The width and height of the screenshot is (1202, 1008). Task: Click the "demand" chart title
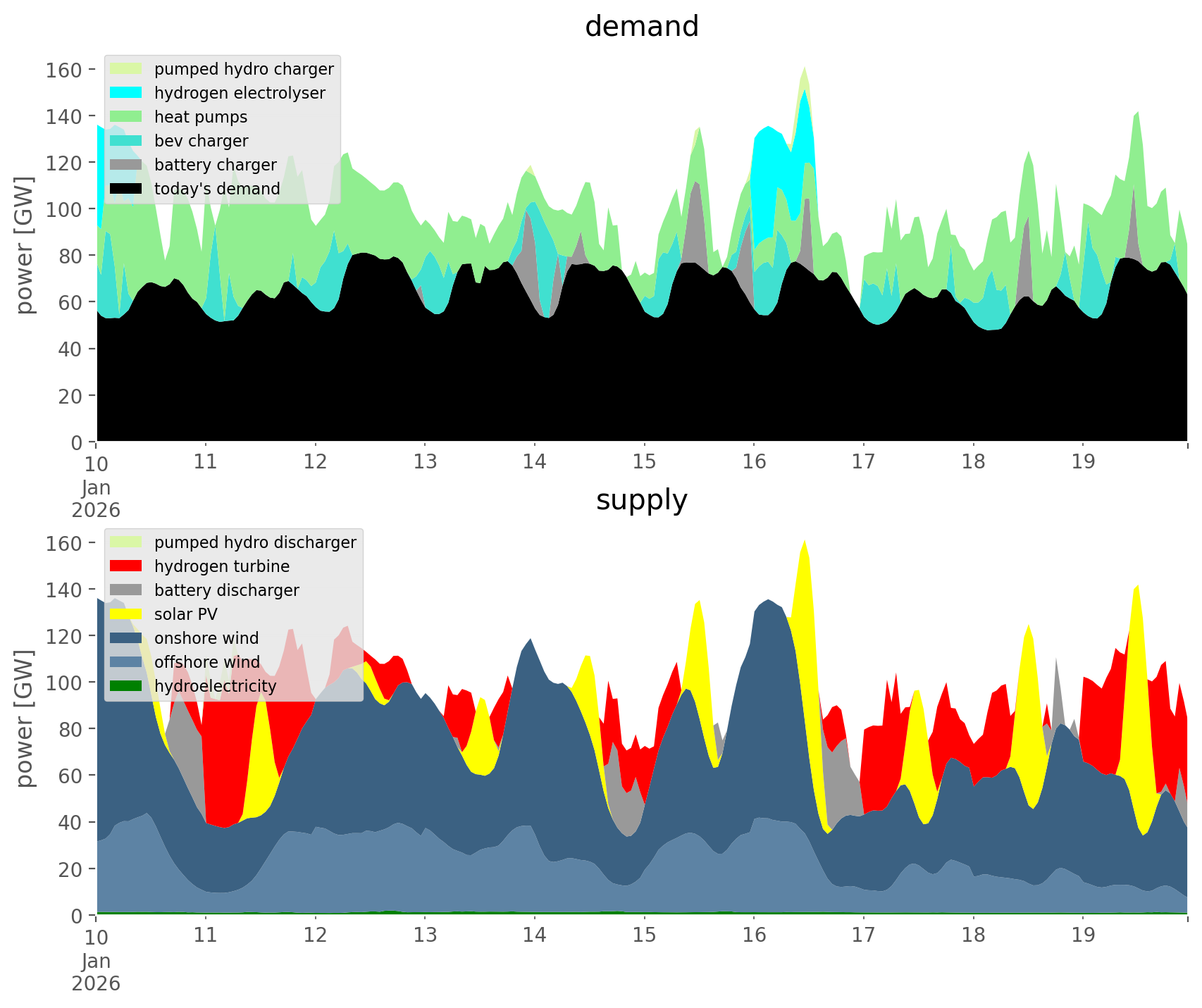[x=641, y=27]
